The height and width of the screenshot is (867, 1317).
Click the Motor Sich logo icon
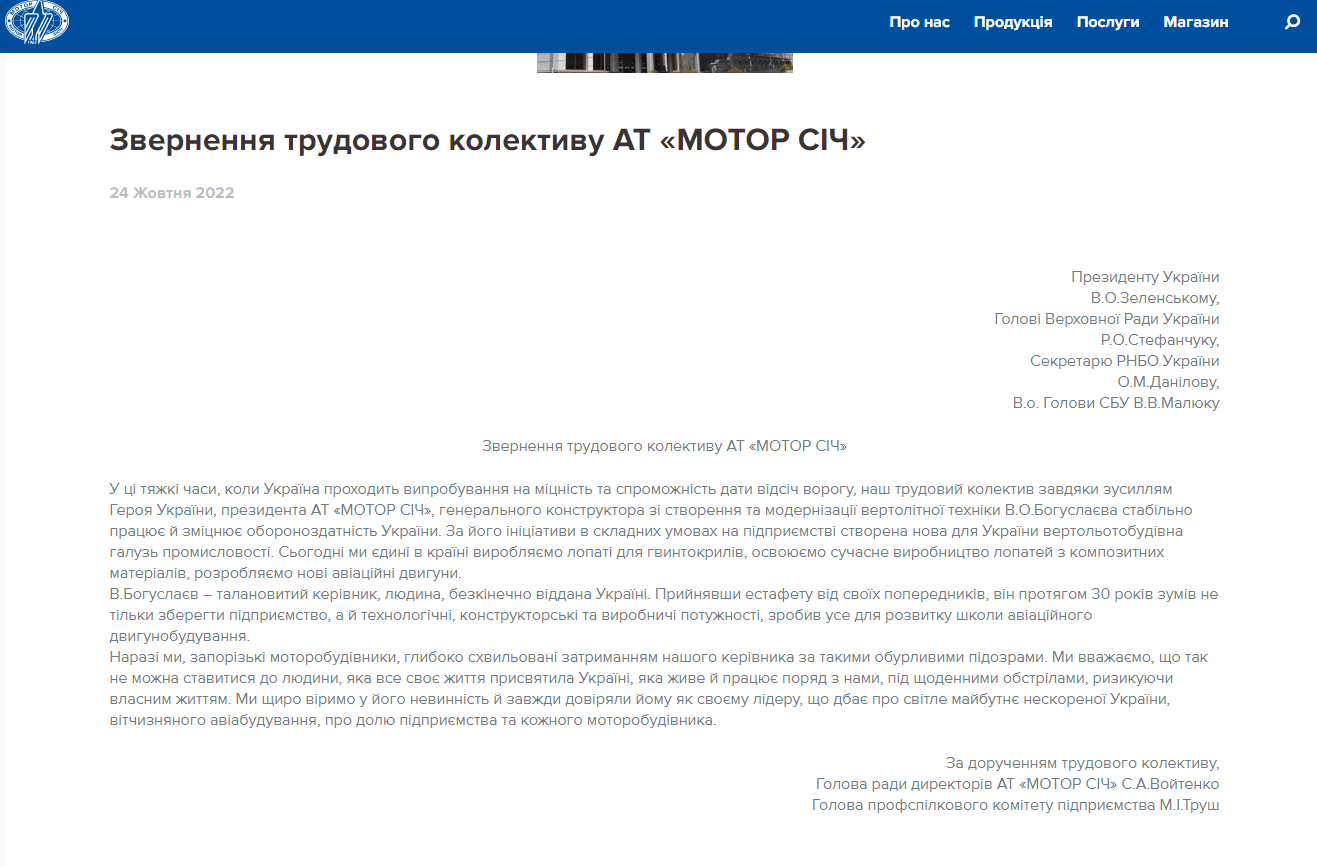37,24
